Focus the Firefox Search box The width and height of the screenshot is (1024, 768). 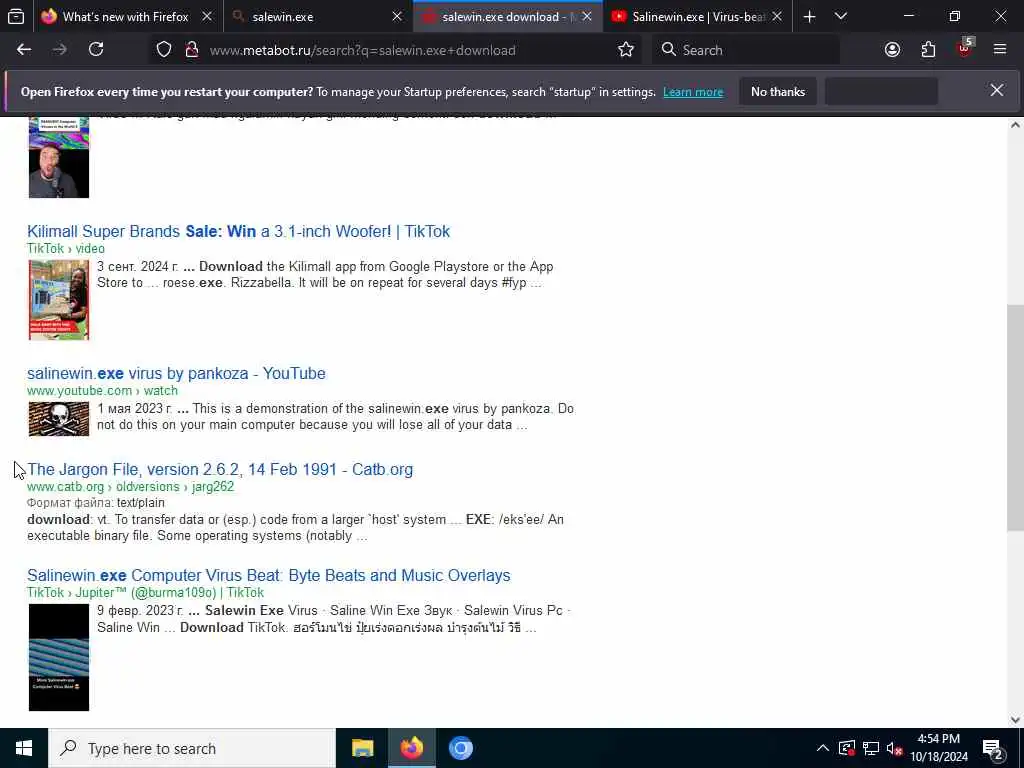pos(746,50)
